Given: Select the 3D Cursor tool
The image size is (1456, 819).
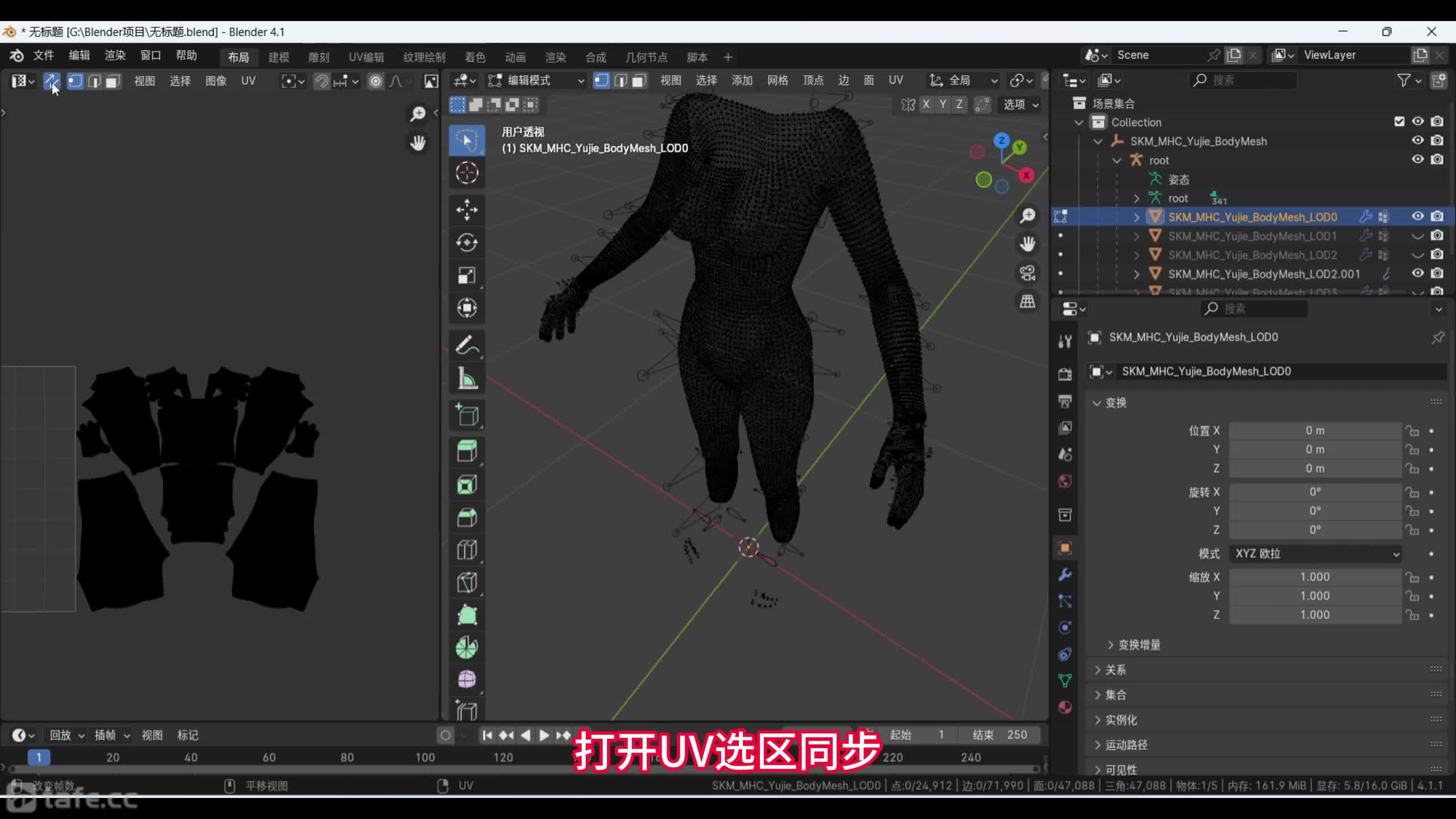Looking at the screenshot, I should tap(466, 173).
